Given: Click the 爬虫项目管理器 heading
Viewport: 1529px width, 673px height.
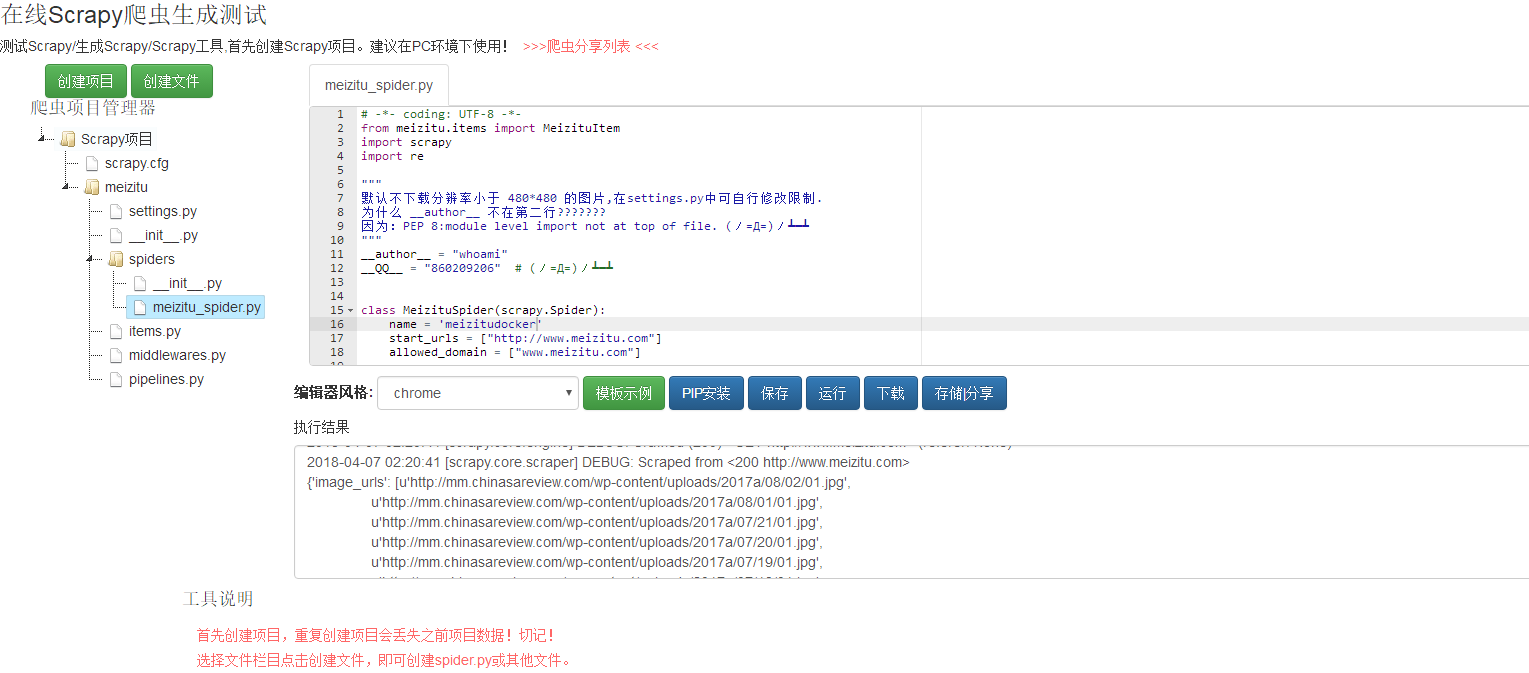Looking at the screenshot, I should click(x=93, y=108).
